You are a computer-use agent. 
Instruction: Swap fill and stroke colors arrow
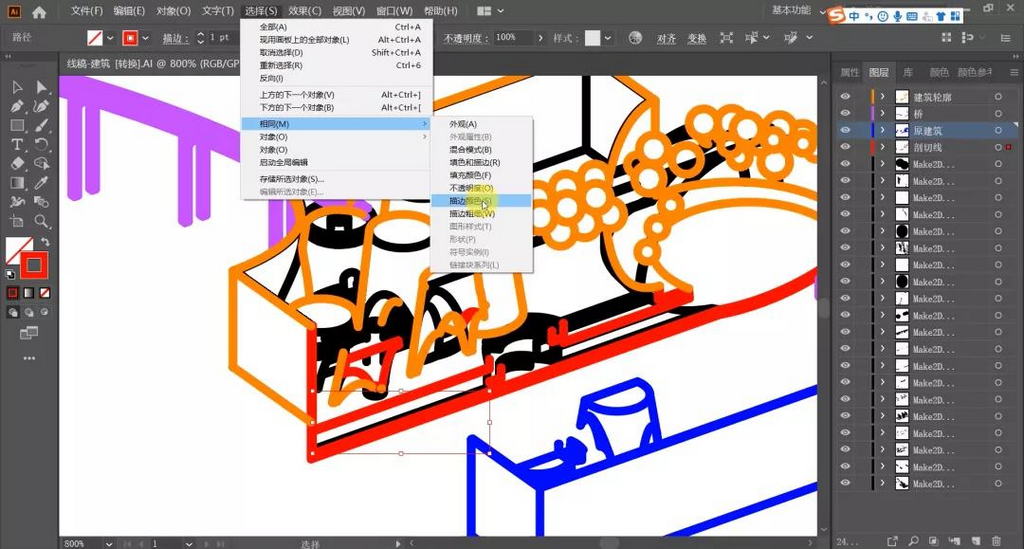click(x=47, y=243)
